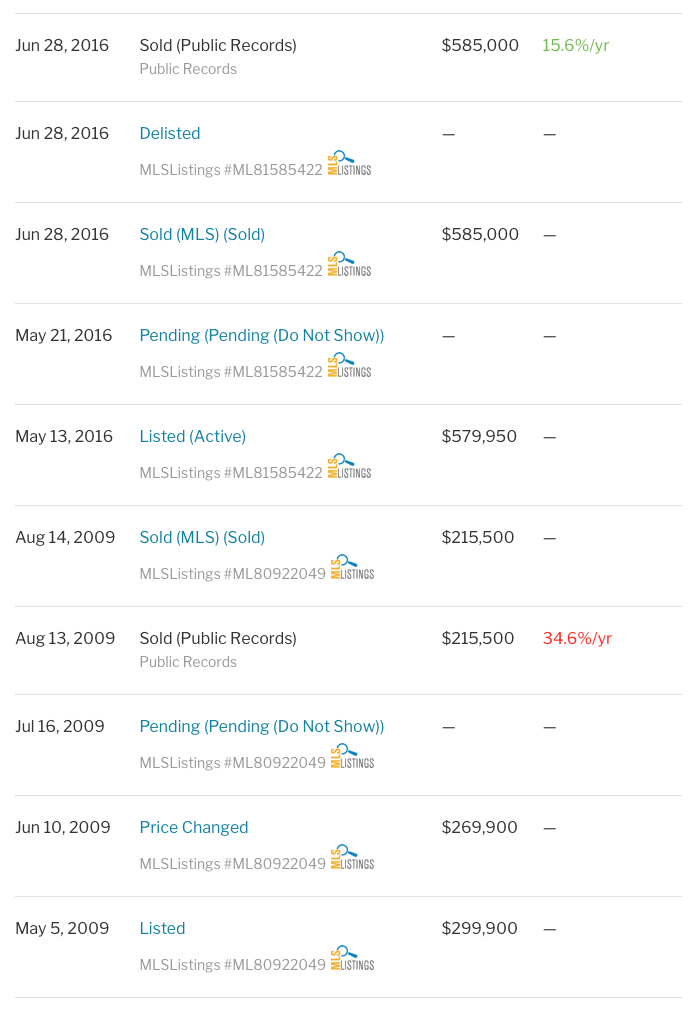Click MLSListings logo in Jun 2016 Delisted row
The image size is (691, 1016).
tap(349, 163)
